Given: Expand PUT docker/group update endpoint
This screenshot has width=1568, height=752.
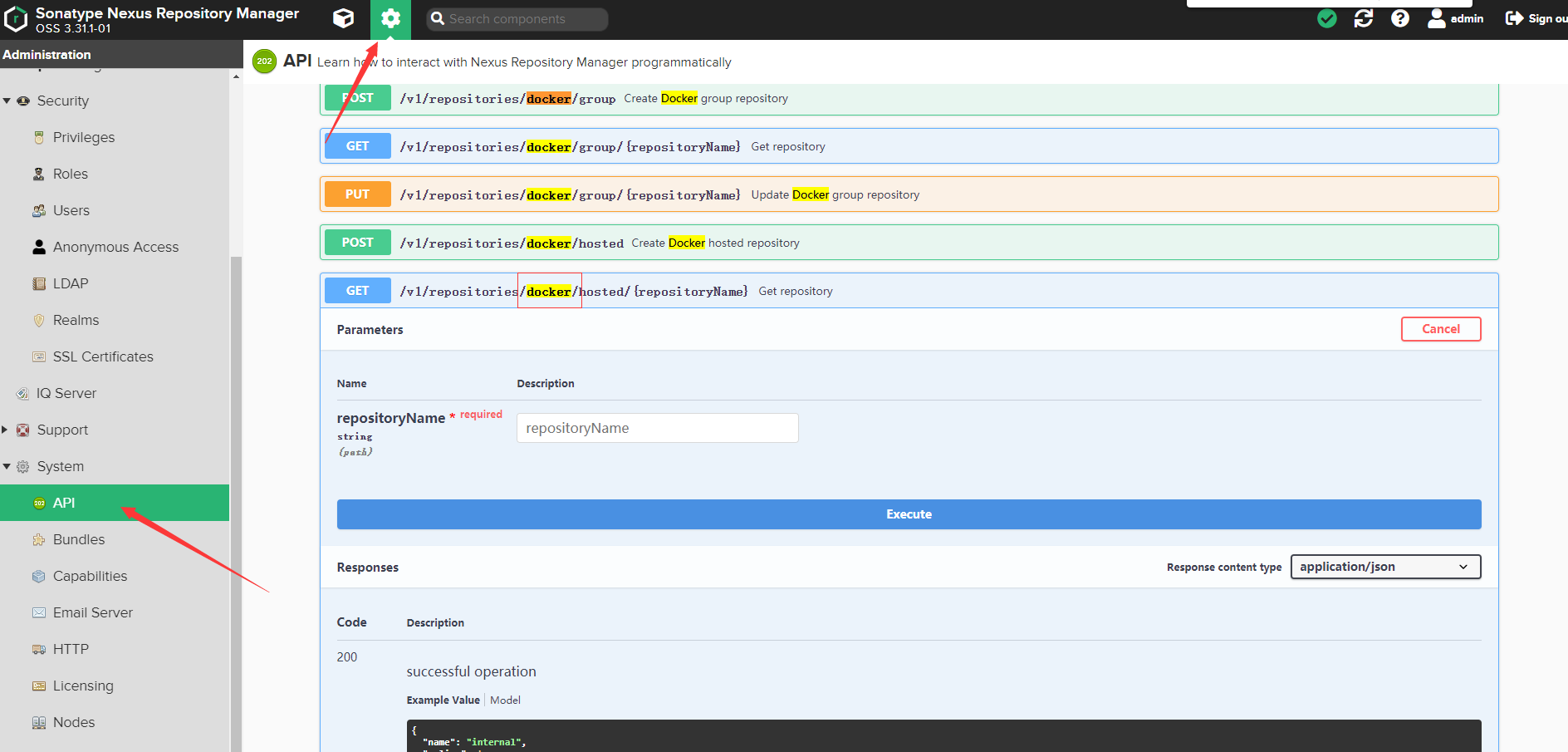Looking at the screenshot, I should point(909,194).
